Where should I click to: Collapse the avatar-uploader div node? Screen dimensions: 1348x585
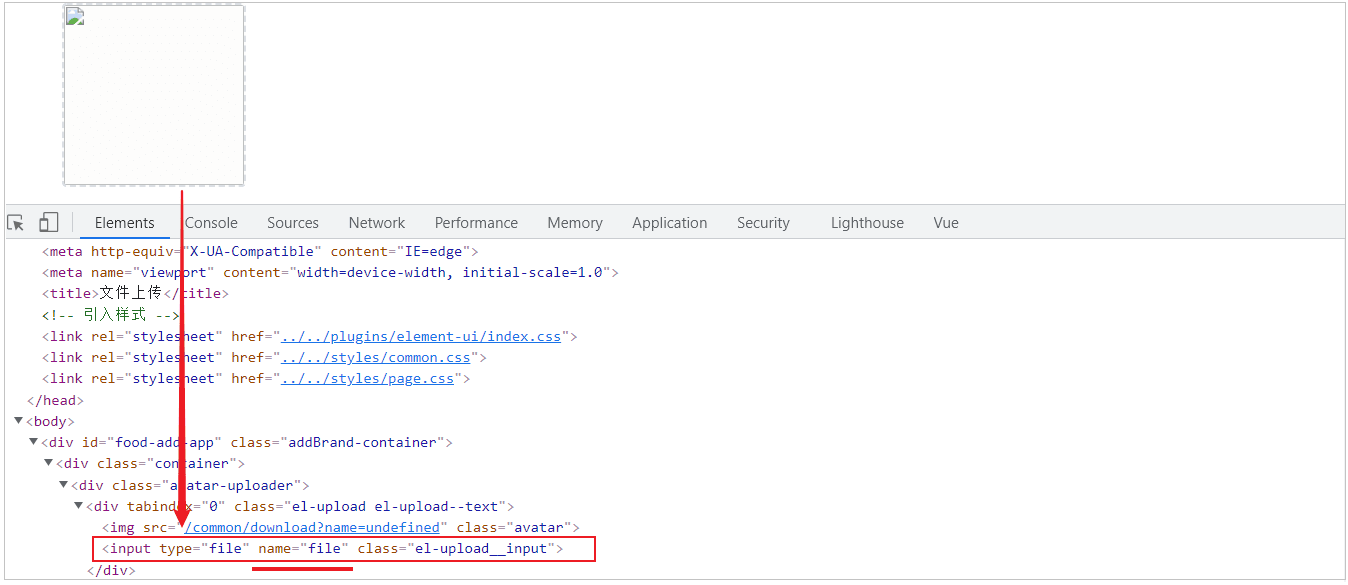pyautogui.click(x=64, y=485)
